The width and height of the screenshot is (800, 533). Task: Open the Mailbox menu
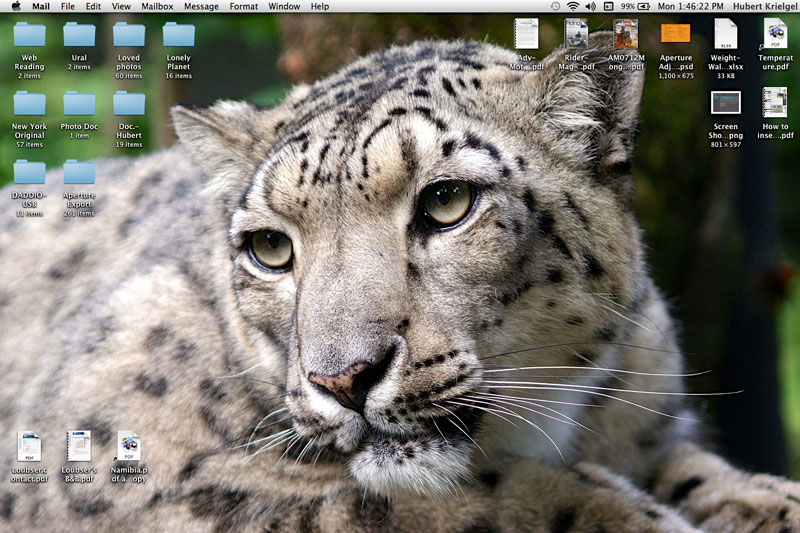pyautogui.click(x=157, y=6)
